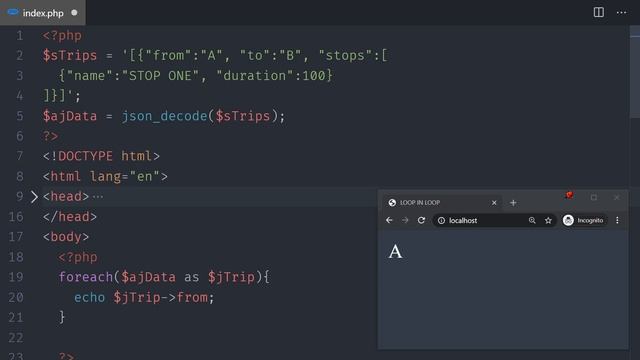Click the Incognito profile button
This screenshot has height=360, width=640.
click(584, 220)
